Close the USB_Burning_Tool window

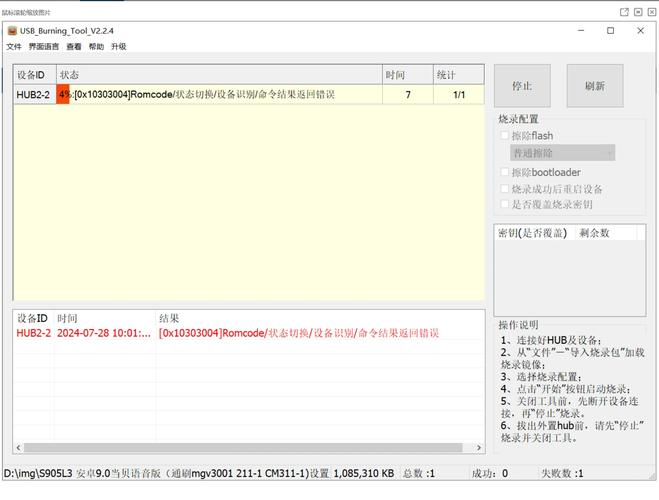click(640, 30)
